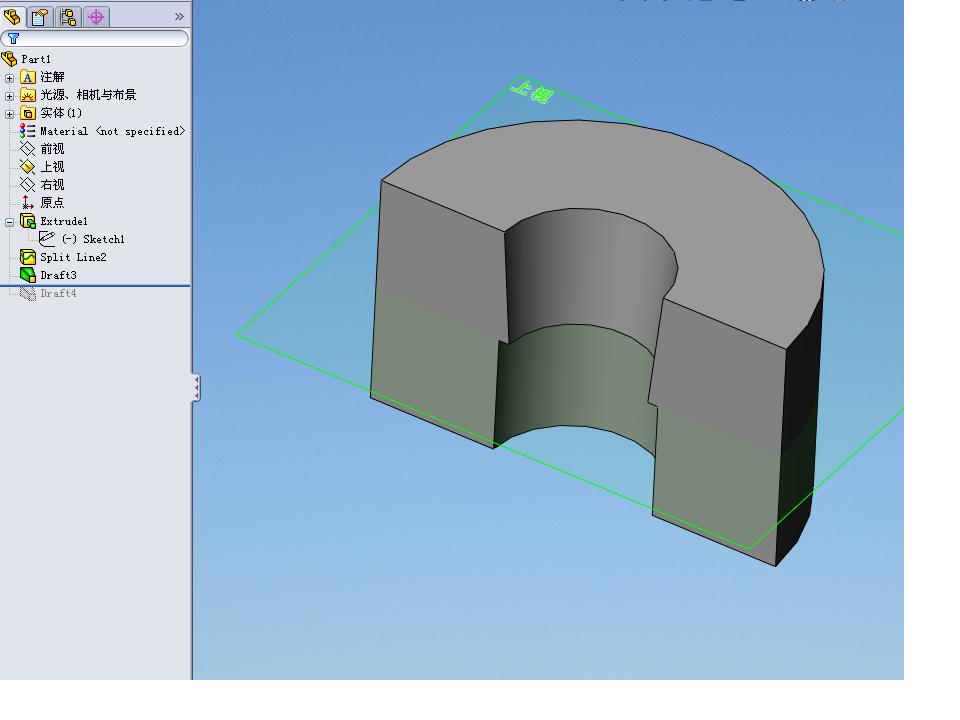960x720 pixels.
Task: Expand the 注解 annotations folder
Action: 9,78
